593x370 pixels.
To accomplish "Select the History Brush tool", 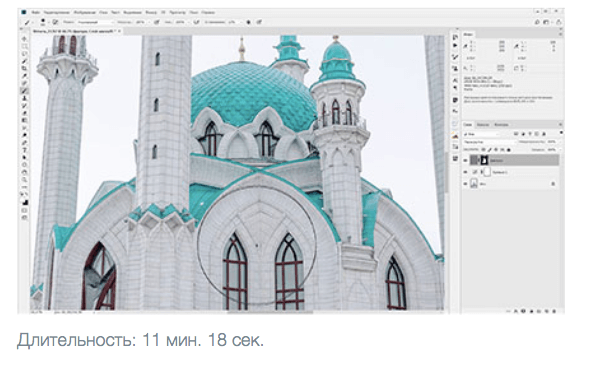I will 25,106.
